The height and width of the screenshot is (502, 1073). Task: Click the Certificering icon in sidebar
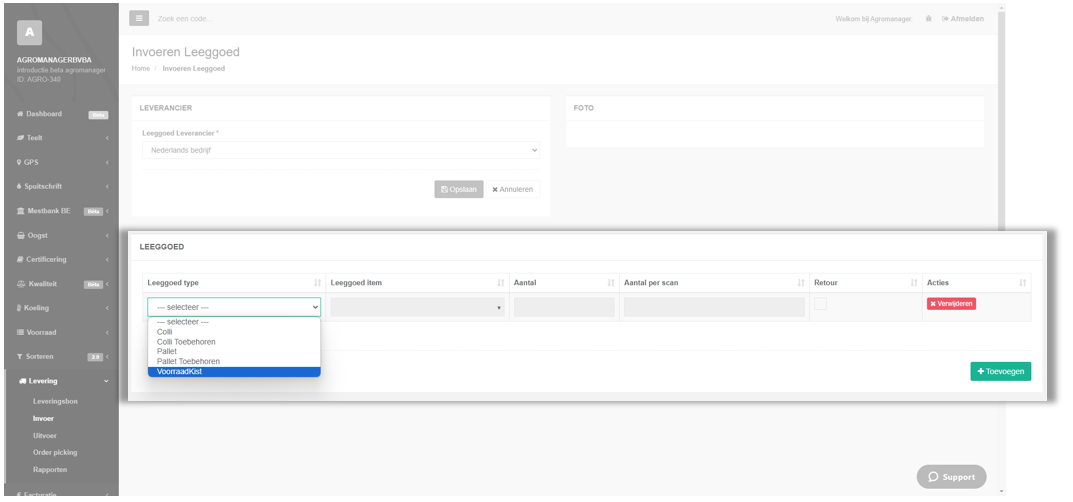coord(21,260)
